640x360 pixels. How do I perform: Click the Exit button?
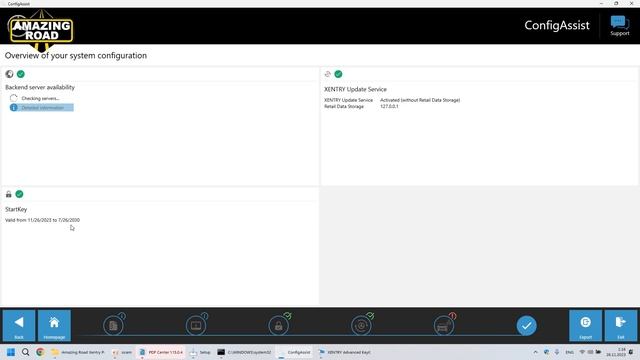[x=620, y=325]
